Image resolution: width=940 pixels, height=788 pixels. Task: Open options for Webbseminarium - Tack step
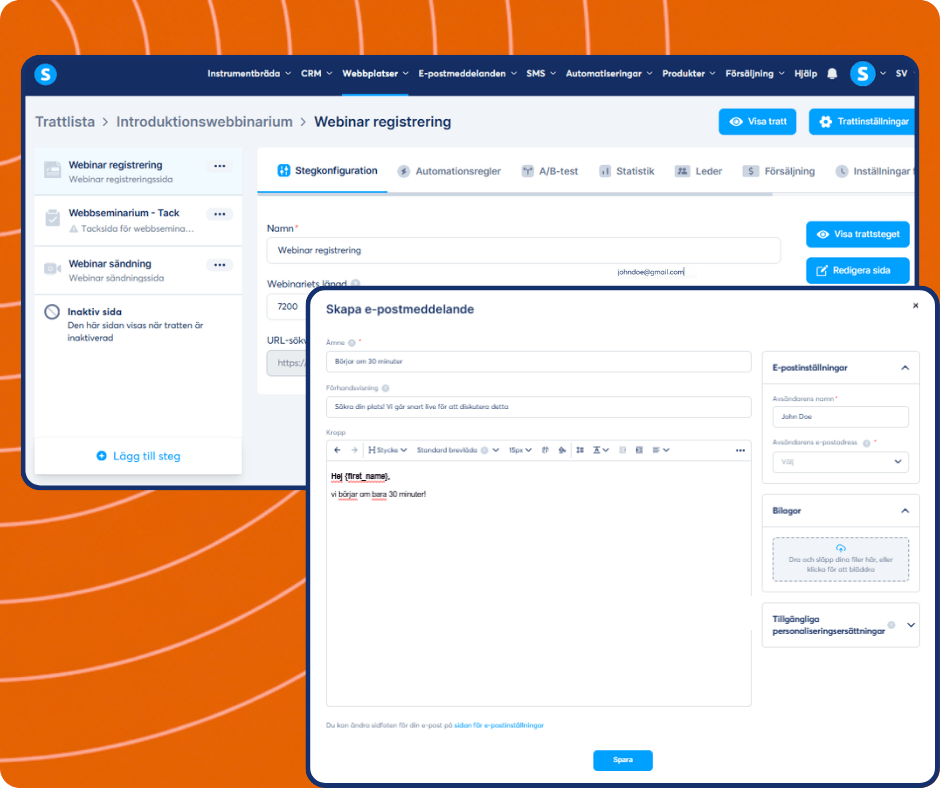219,214
